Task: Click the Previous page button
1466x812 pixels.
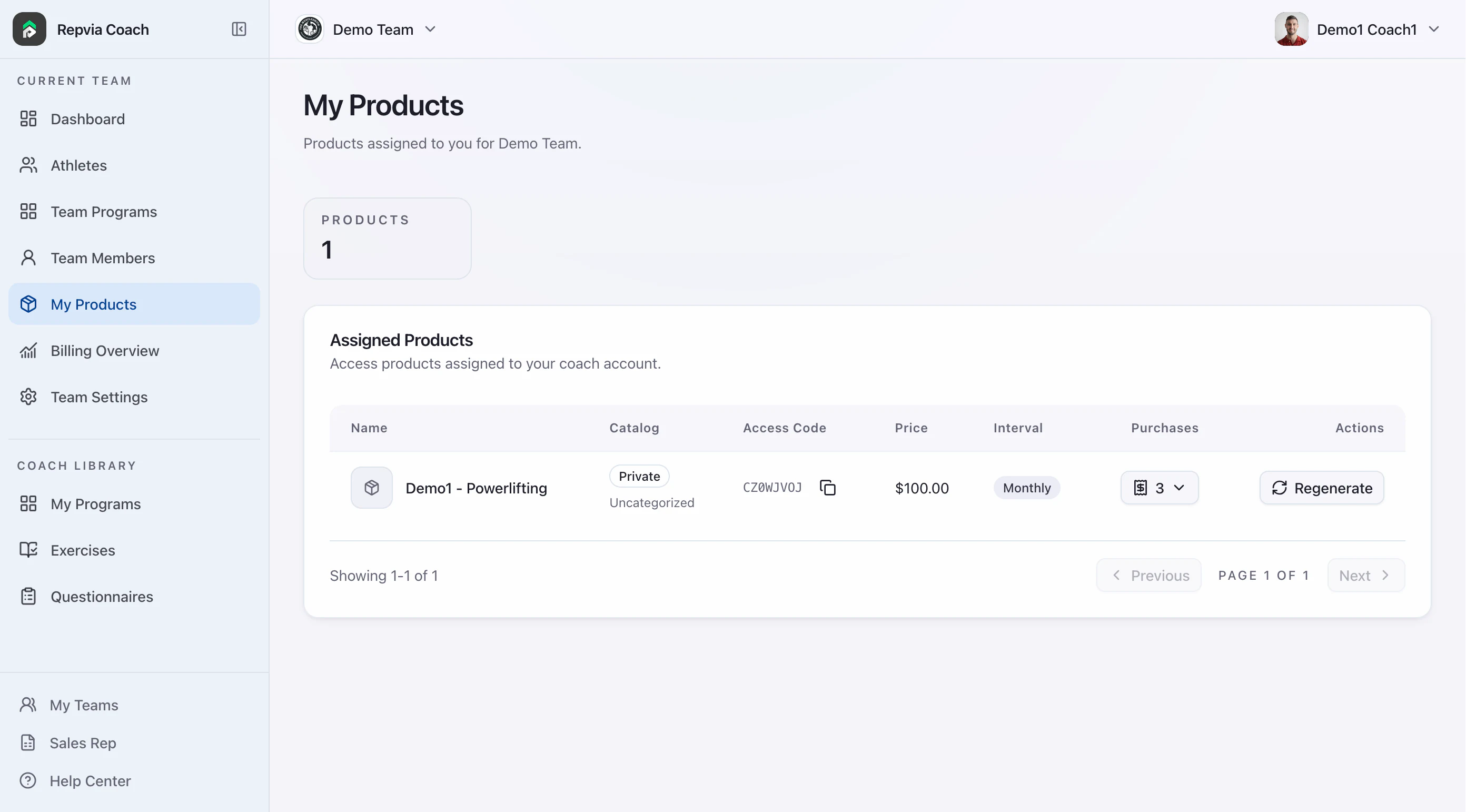Action: [1148, 575]
